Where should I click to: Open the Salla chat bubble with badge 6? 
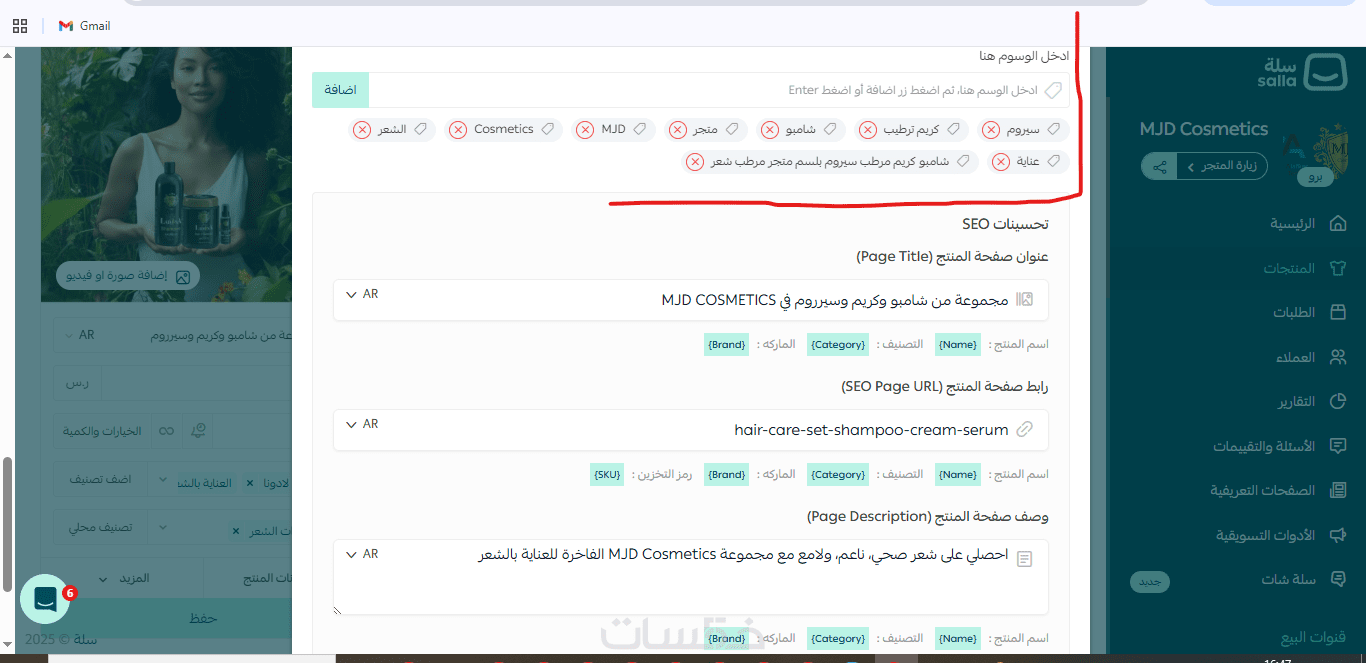[45, 598]
